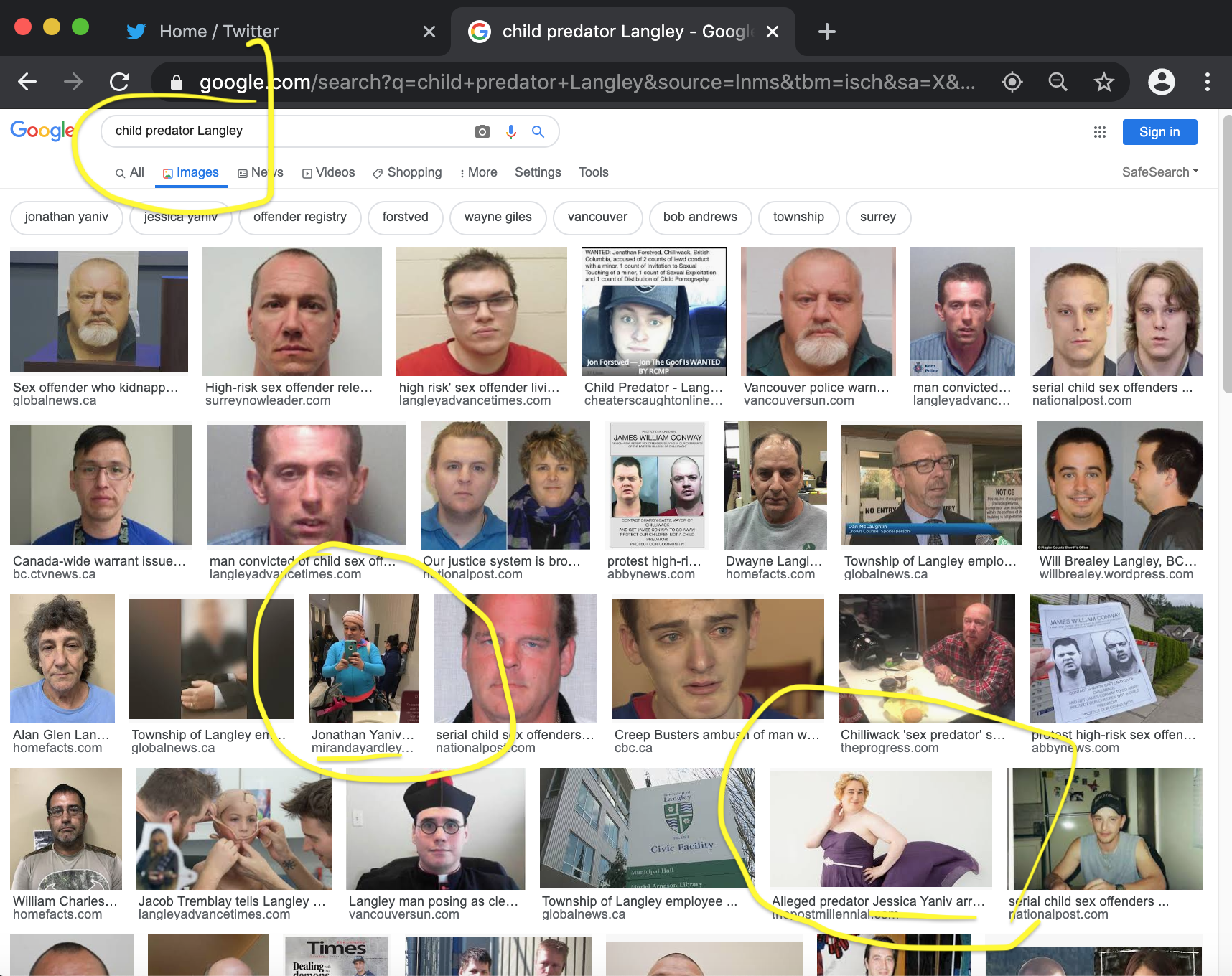Go back using the browser back arrow
Screen dimensions: 1232x976
coord(27,82)
